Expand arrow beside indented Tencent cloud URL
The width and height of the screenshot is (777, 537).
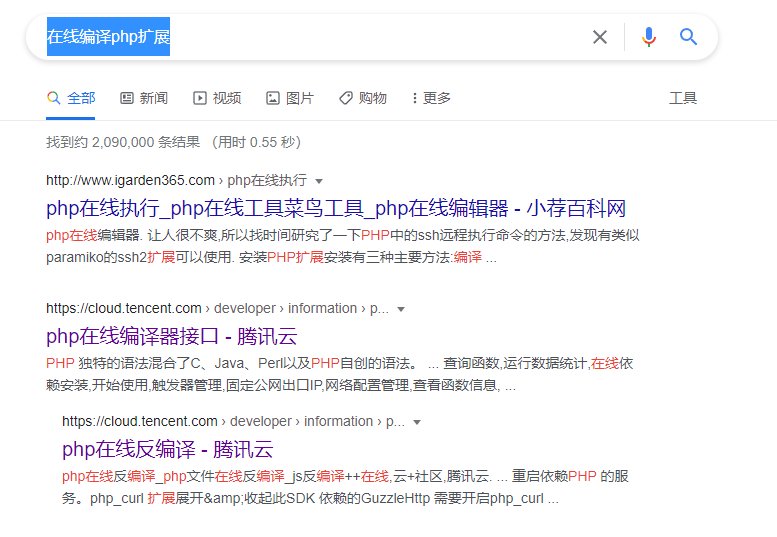(x=416, y=422)
